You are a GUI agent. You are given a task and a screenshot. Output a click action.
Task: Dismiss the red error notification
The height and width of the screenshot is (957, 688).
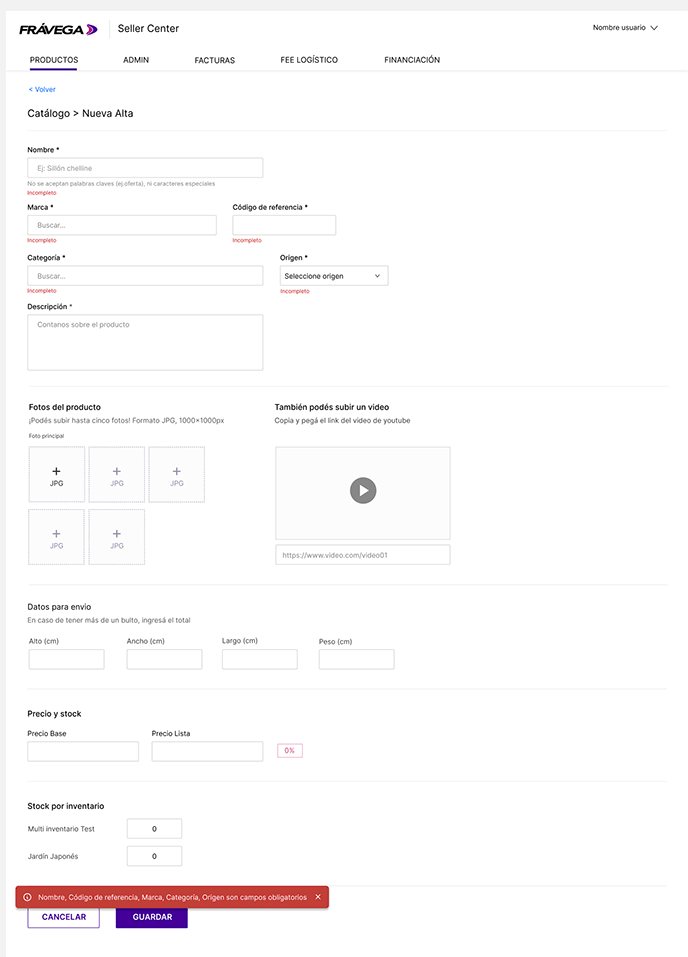[x=318, y=897]
